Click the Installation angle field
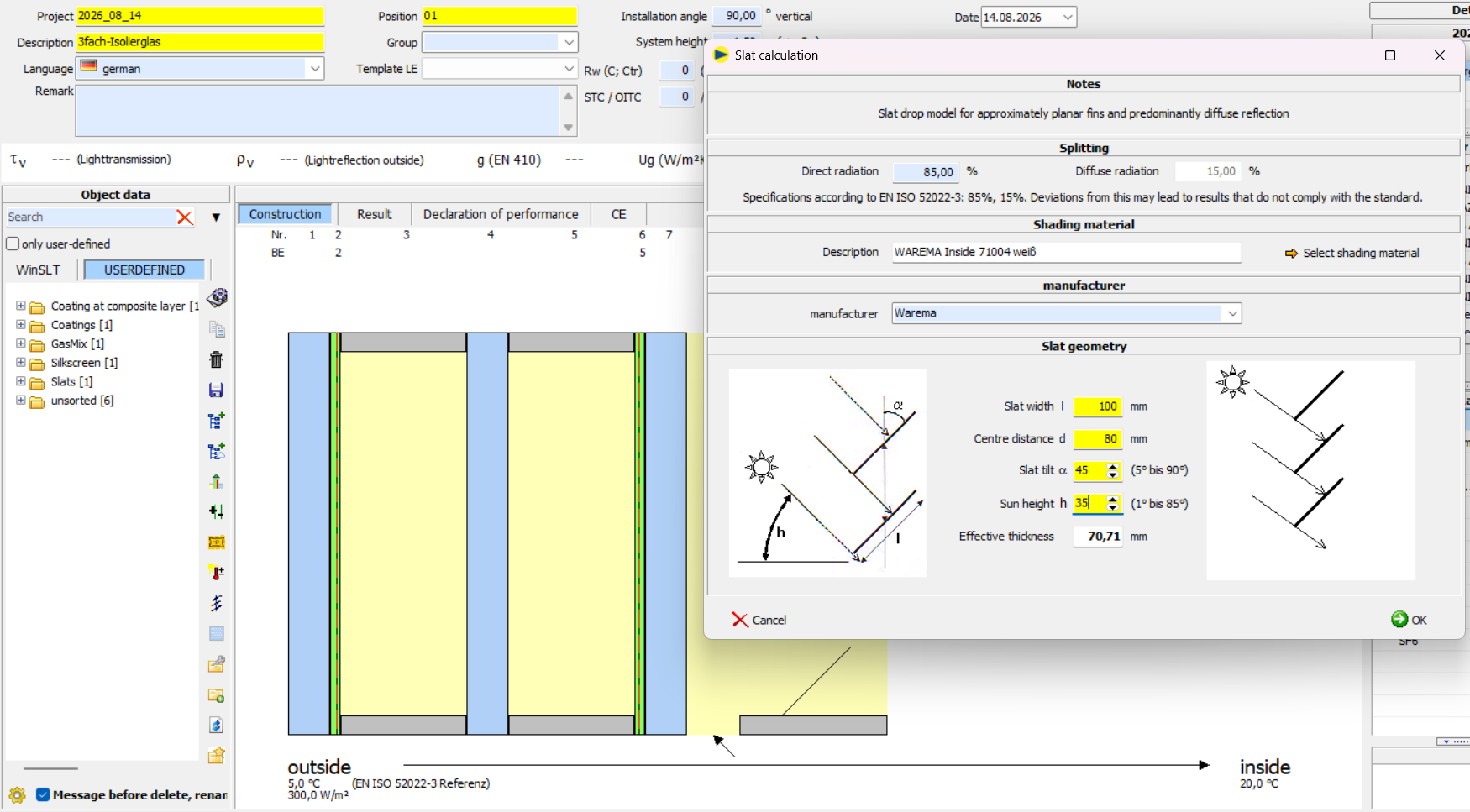 click(737, 16)
